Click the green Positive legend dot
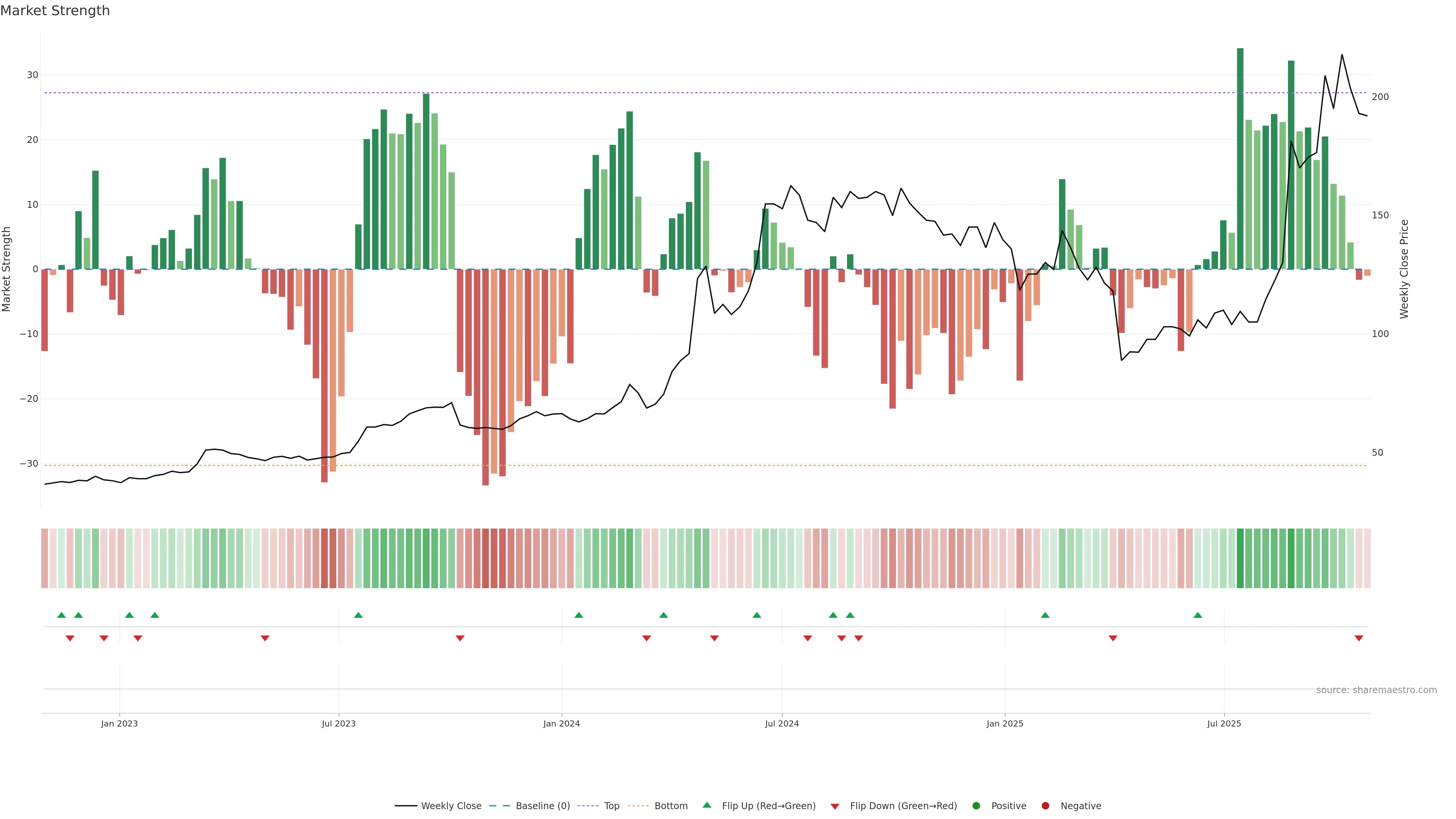This screenshot has height=819, width=1456. point(976,806)
